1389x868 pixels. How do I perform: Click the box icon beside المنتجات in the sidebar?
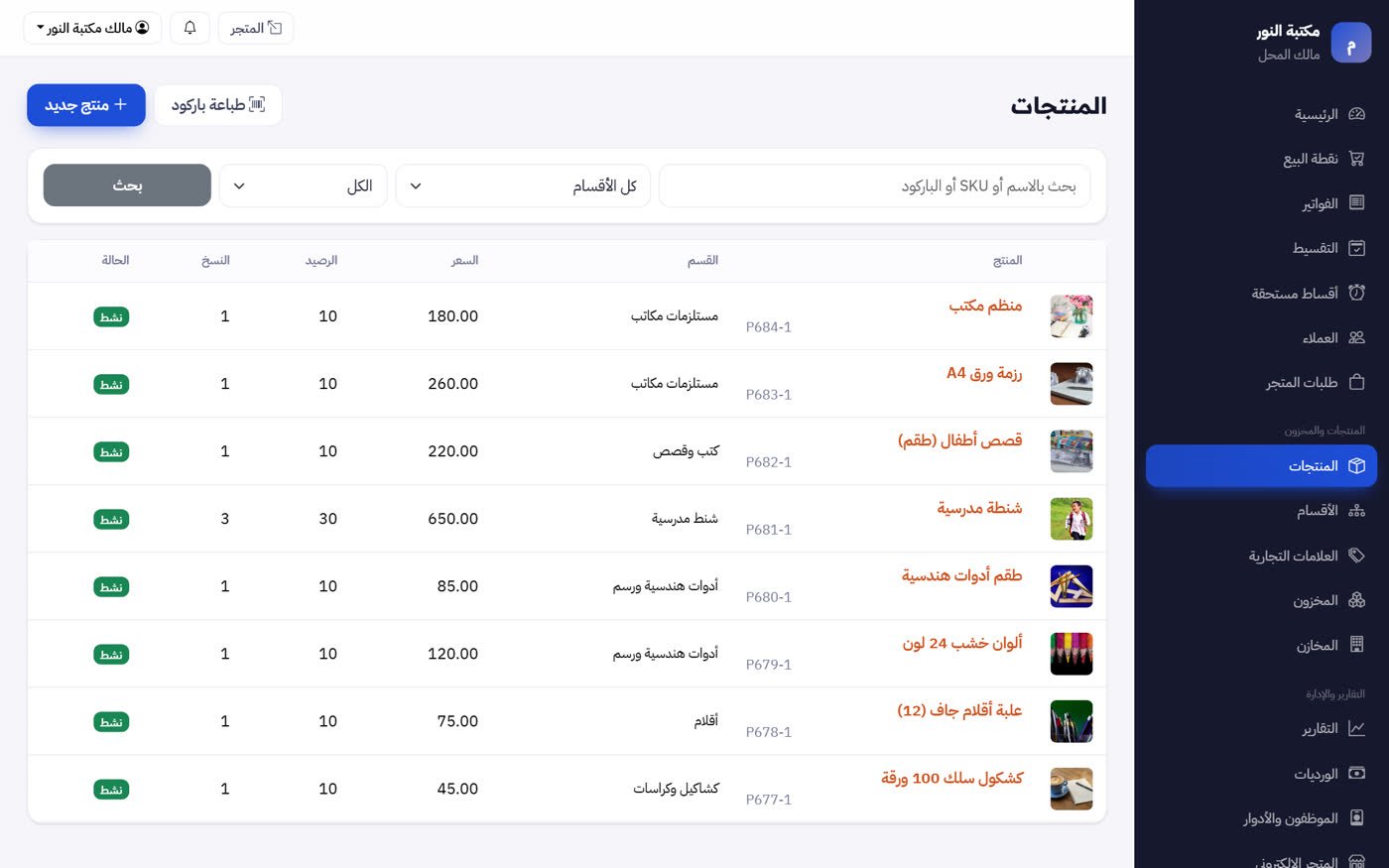(x=1356, y=465)
